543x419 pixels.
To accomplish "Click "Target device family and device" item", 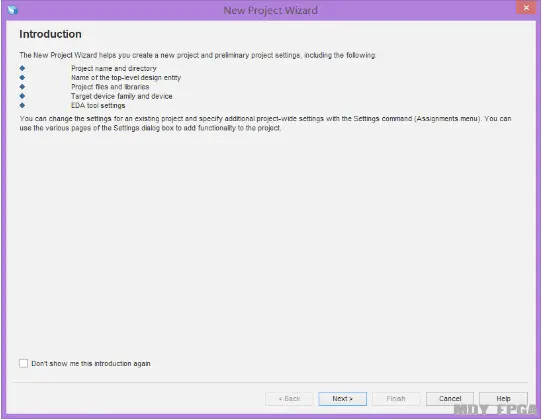I will pos(122,96).
